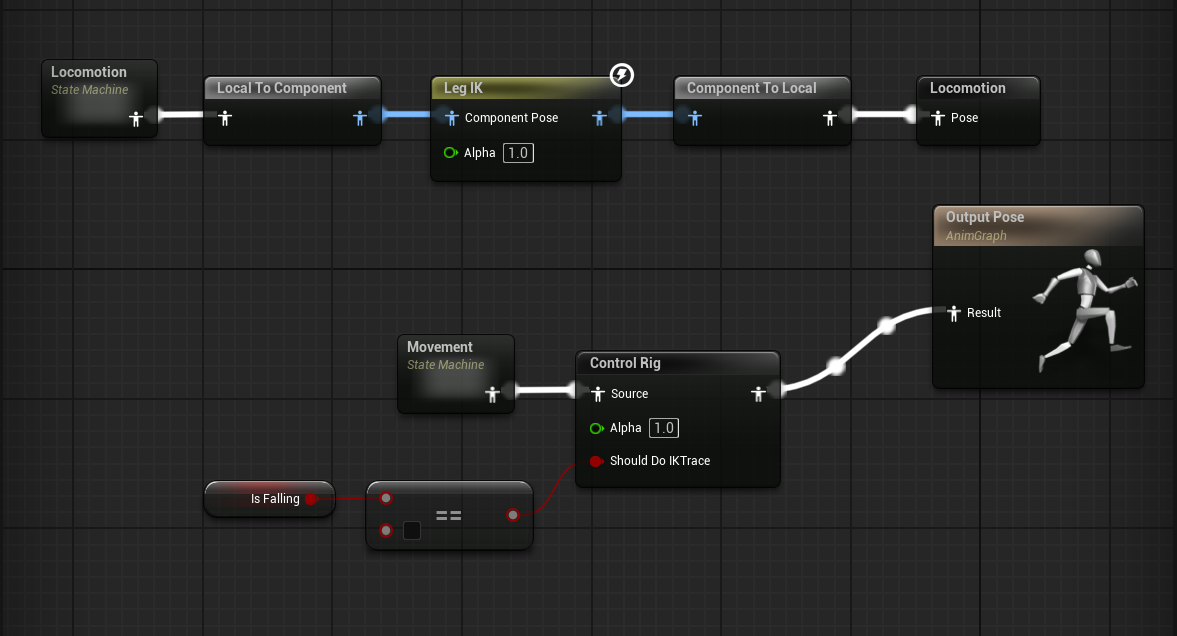Click the Locomotion State Machine output pose pin
The height and width of the screenshot is (636, 1177).
[136, 119]
